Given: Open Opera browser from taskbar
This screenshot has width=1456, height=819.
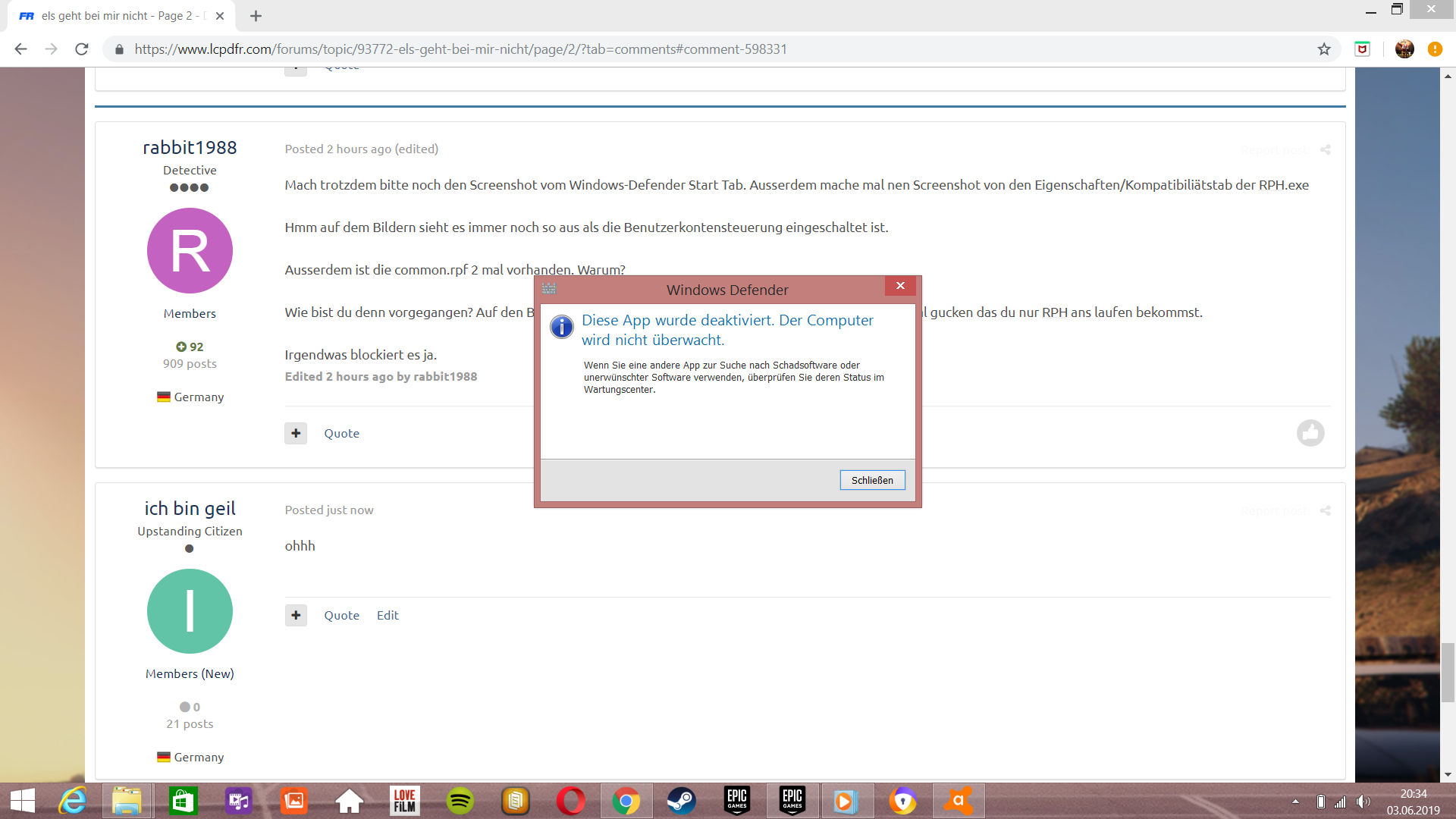Looking at the screenshot, I should coord(570,801).
